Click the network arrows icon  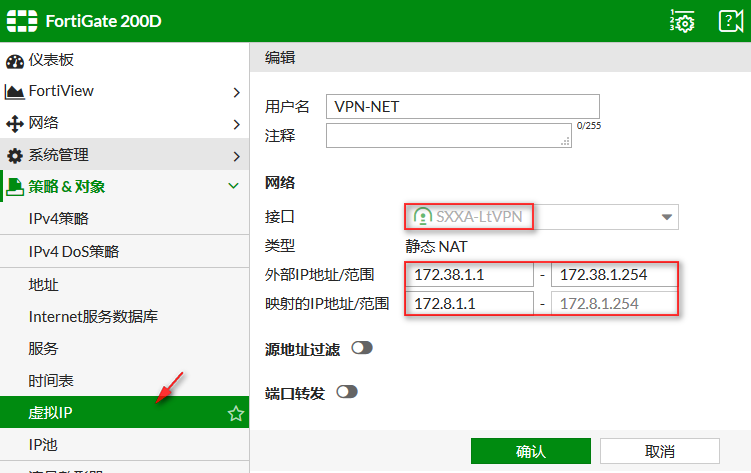point(14,124)
